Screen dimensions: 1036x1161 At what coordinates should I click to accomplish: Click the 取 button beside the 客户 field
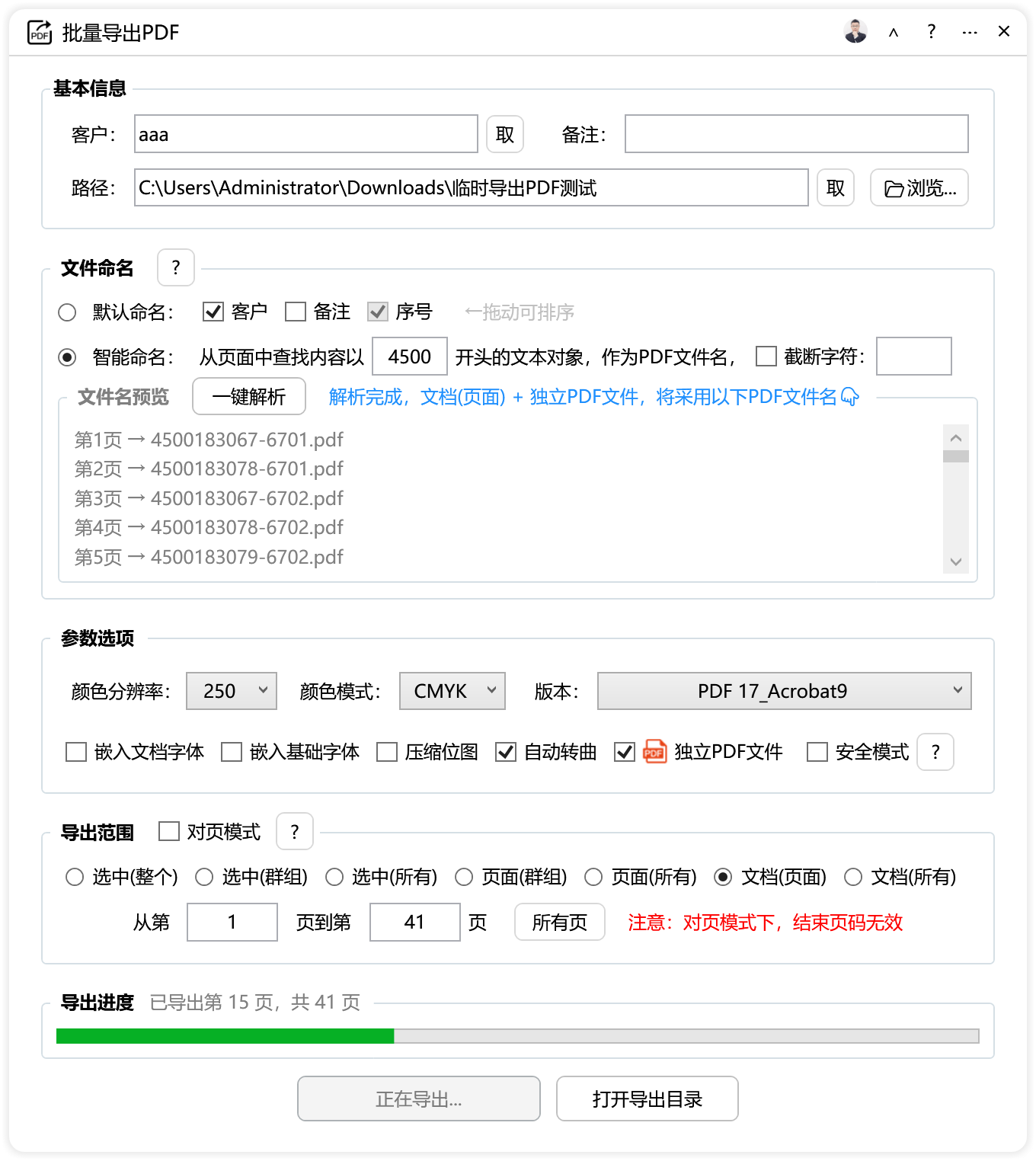click(x=504, y=135)
